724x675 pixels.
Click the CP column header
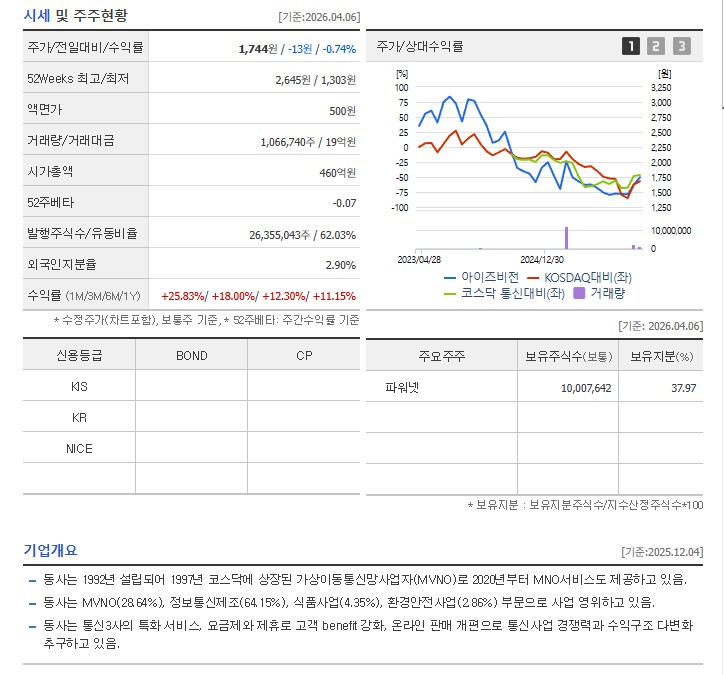pyautogui.click(x=304, y=356)
